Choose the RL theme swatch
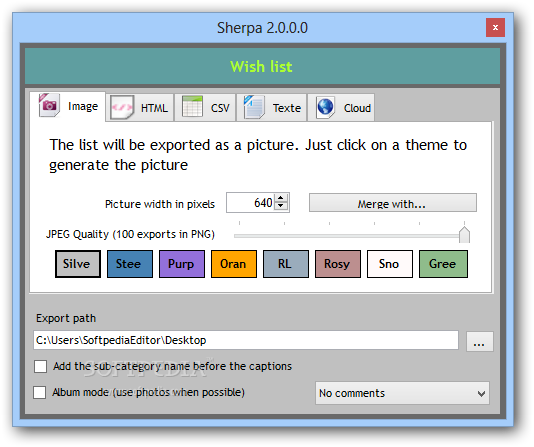The image size is (534, 447). [286, 264]
